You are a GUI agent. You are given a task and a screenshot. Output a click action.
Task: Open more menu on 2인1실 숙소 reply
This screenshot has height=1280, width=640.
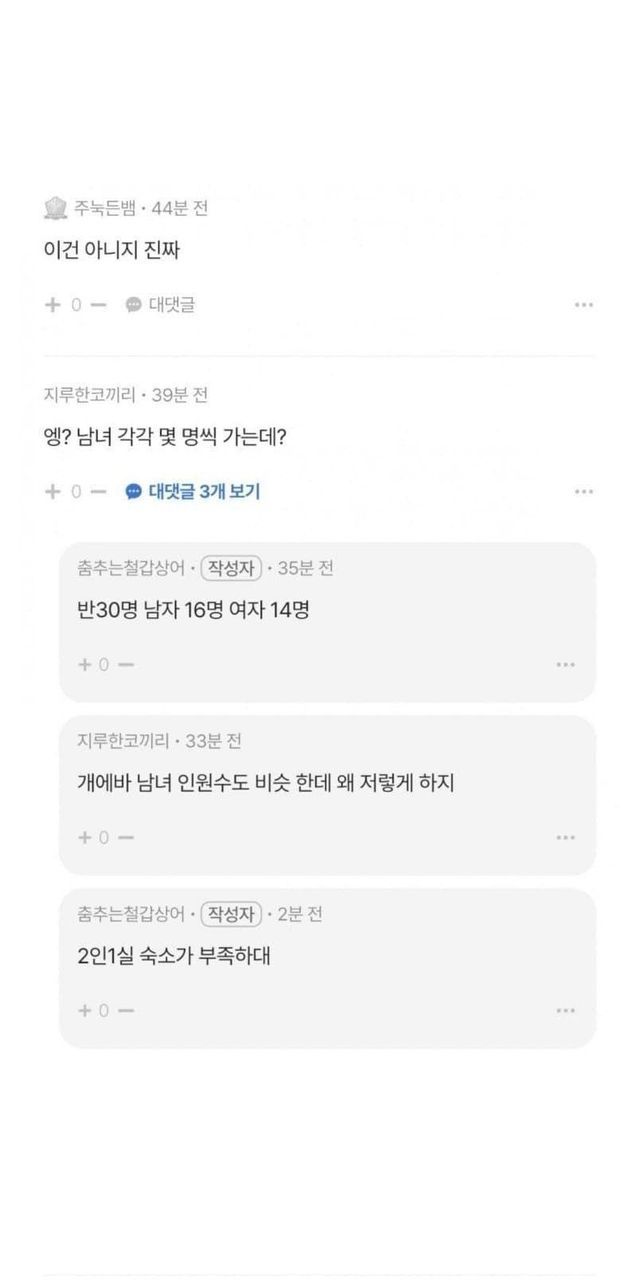(x=565, y=1010)
